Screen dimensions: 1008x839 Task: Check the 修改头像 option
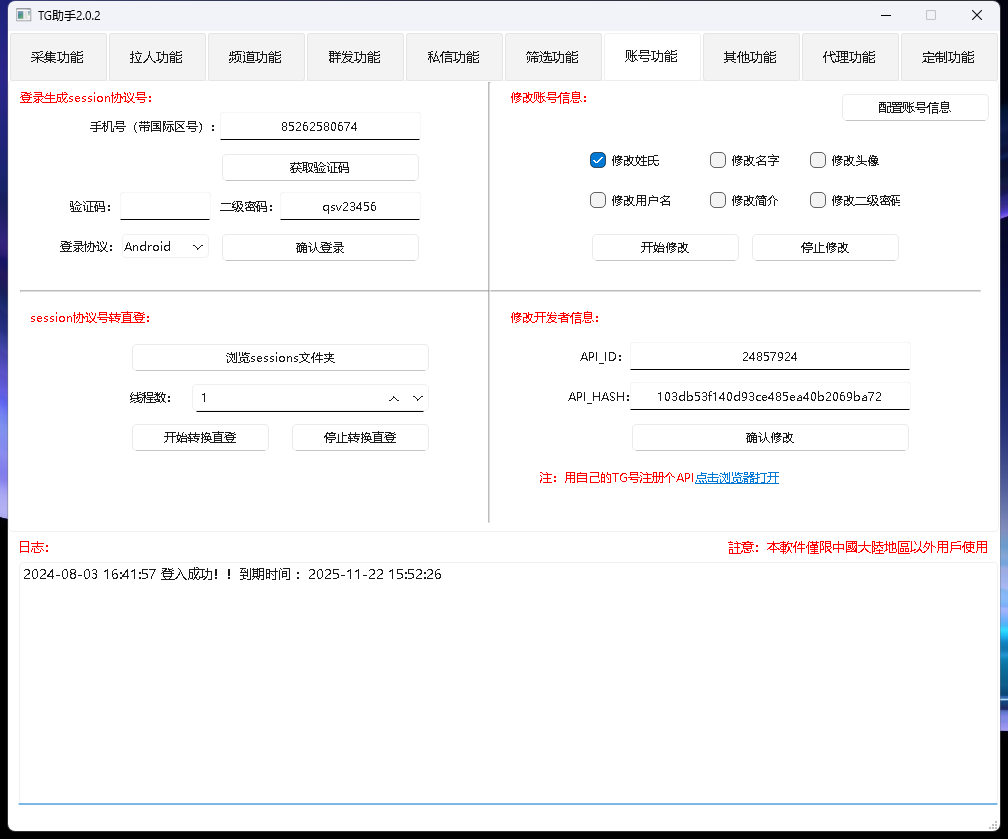pyautogui.click(x=818, y=160)
